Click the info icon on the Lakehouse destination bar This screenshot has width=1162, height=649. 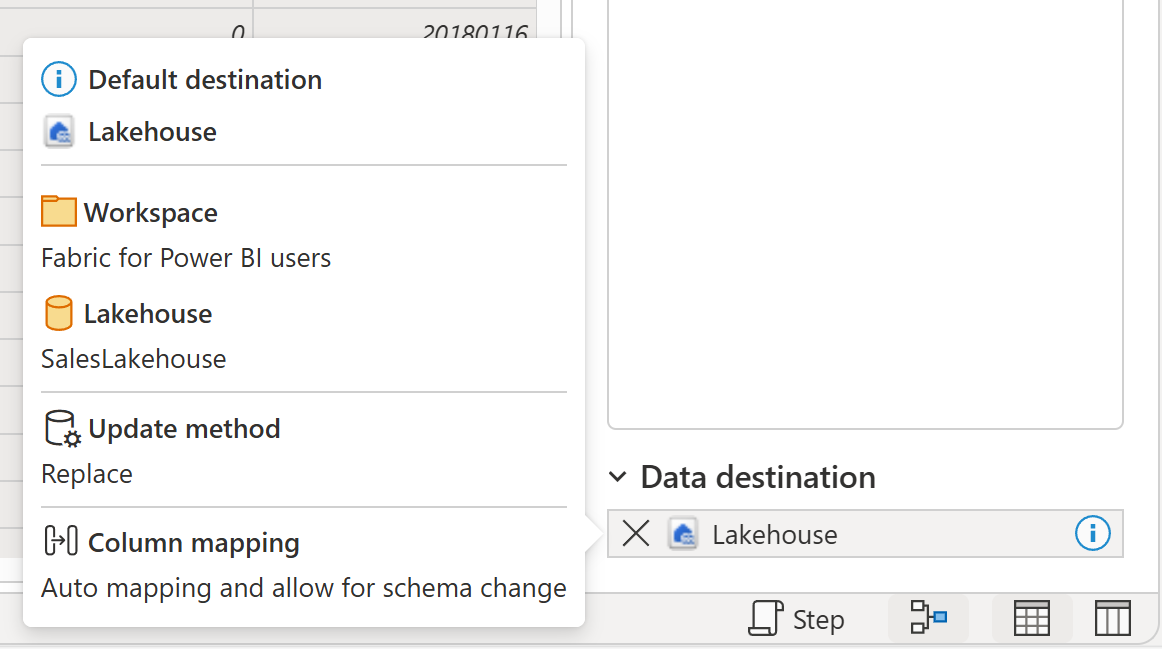click(1093, 533)
